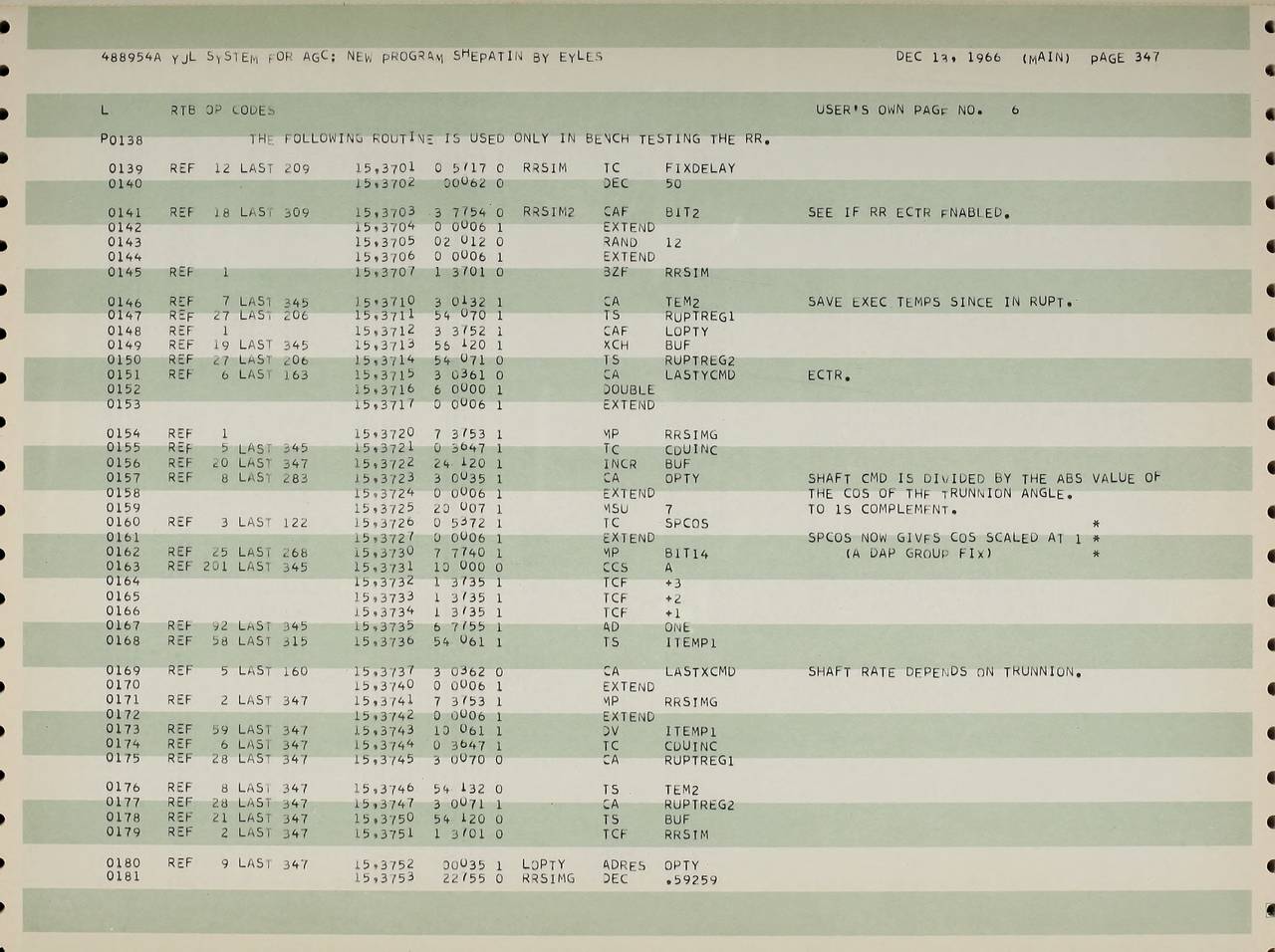Click operand 'BIT14'
The width and height of the screenshot is (1275, 952).
pyautogui.click(x=686, y=553)
